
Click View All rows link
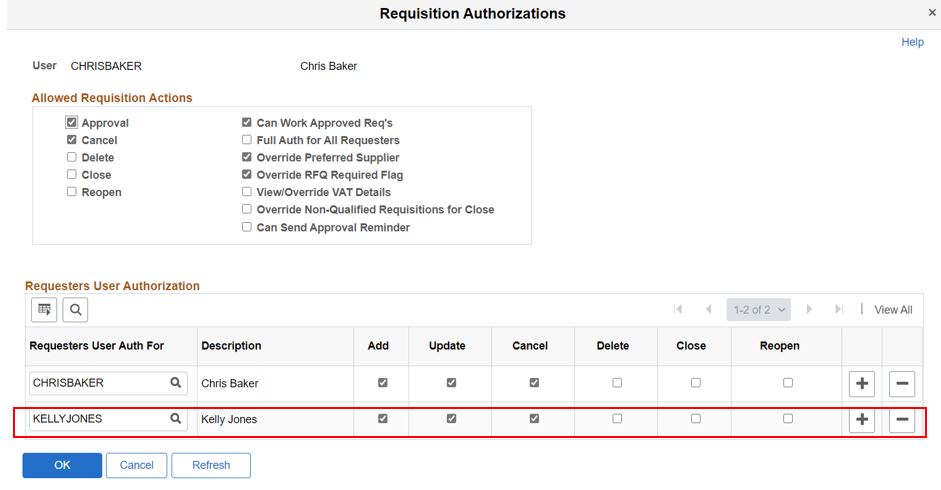893,310
